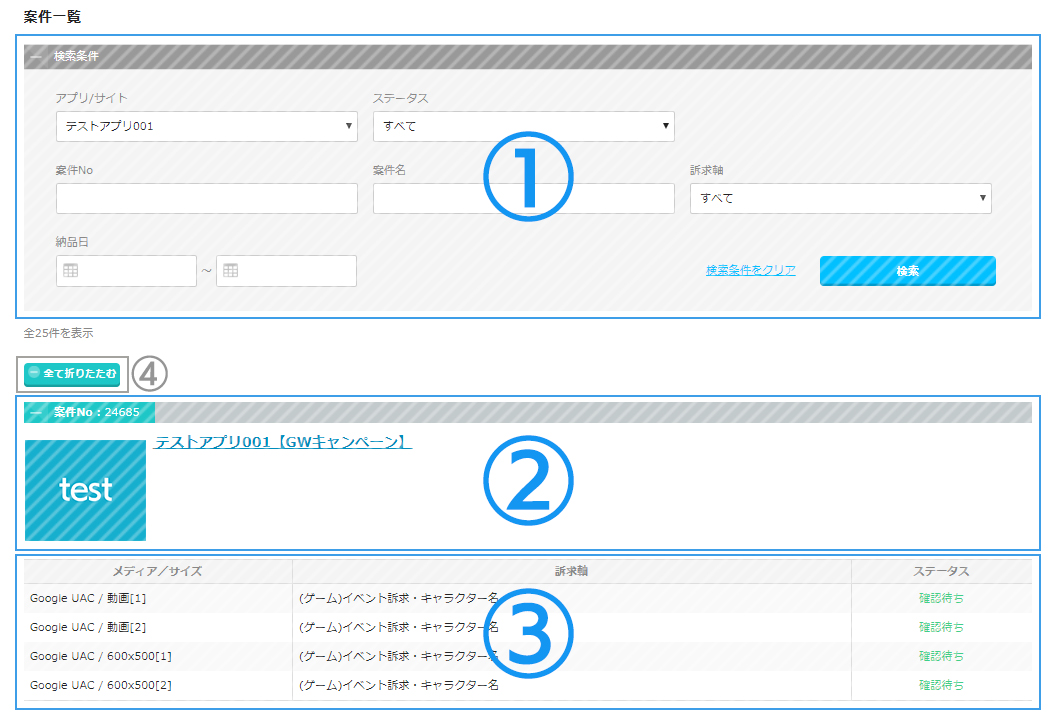Click the 検索 button
Image resolution: width=1050 pixels, height=719 pixels.
pos(907,271)
